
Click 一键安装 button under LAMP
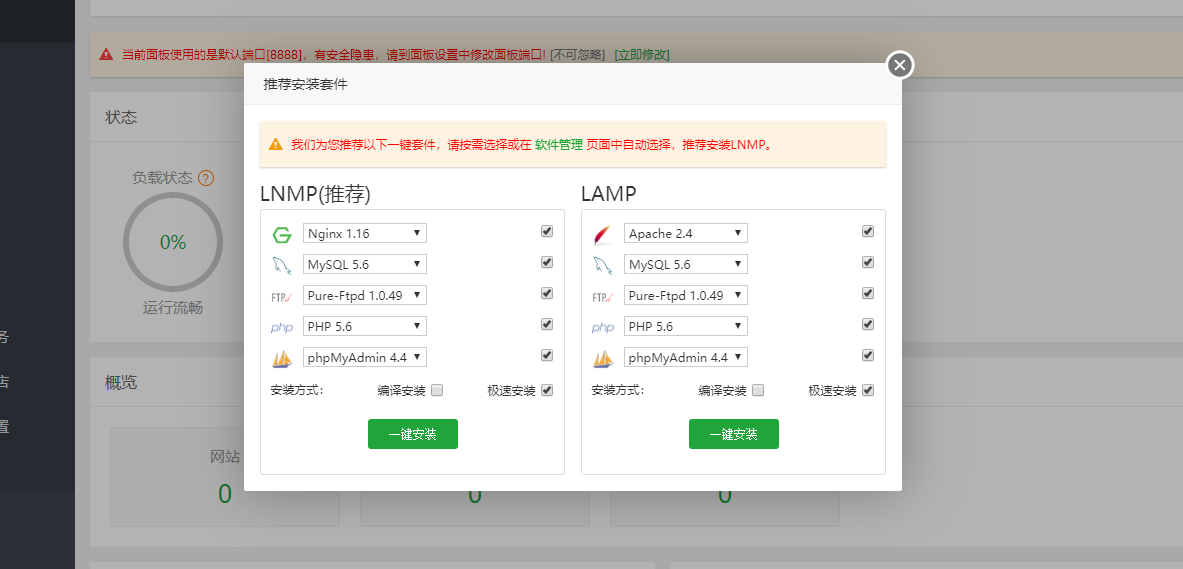tap(733, 434)
